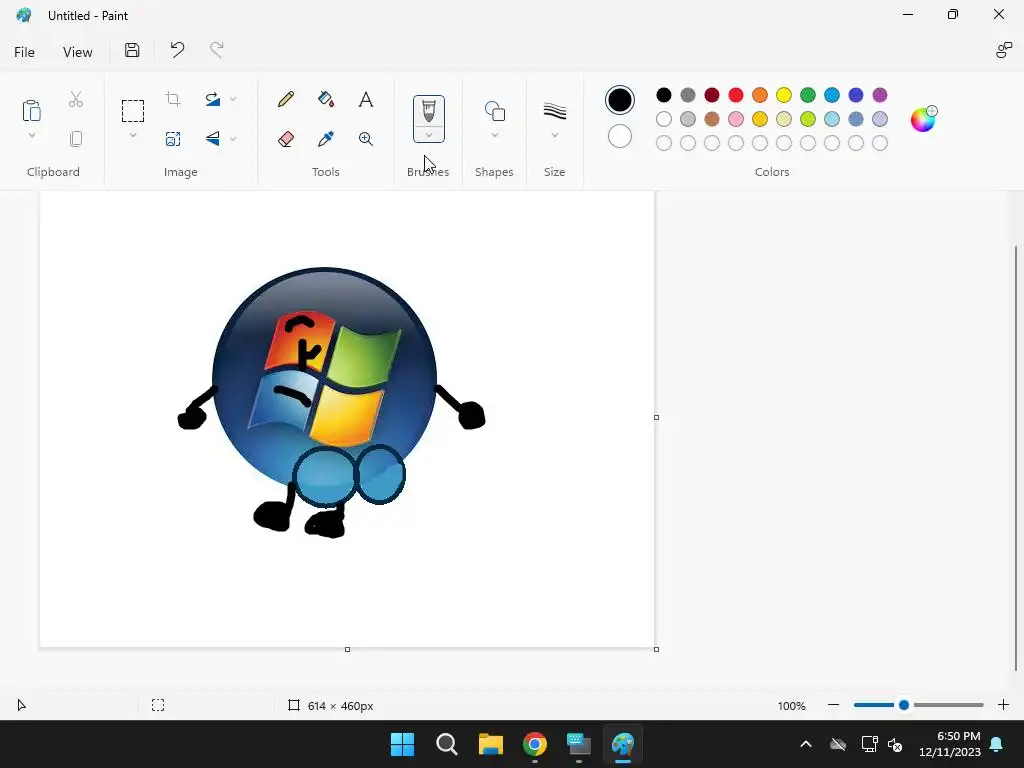Click the Brushes tool button
The image size is (1024, 768).
click(x=428, y=111)
